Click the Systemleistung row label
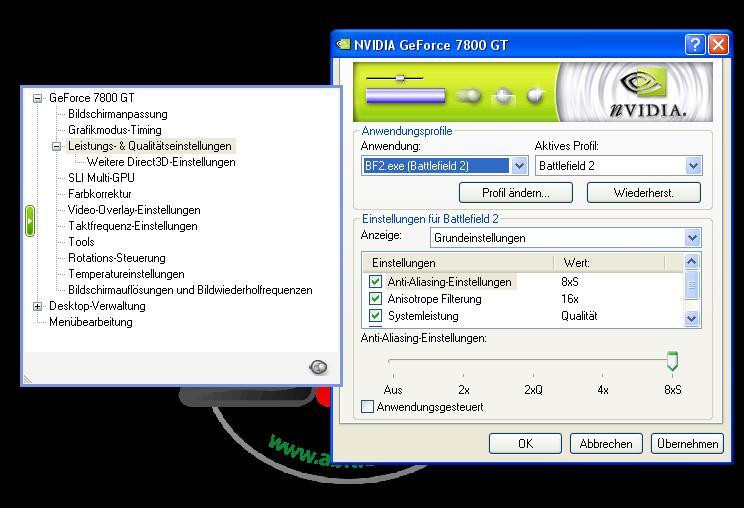Image resolution: width=744 pixels, height=508 pixels. pos(423,316)
